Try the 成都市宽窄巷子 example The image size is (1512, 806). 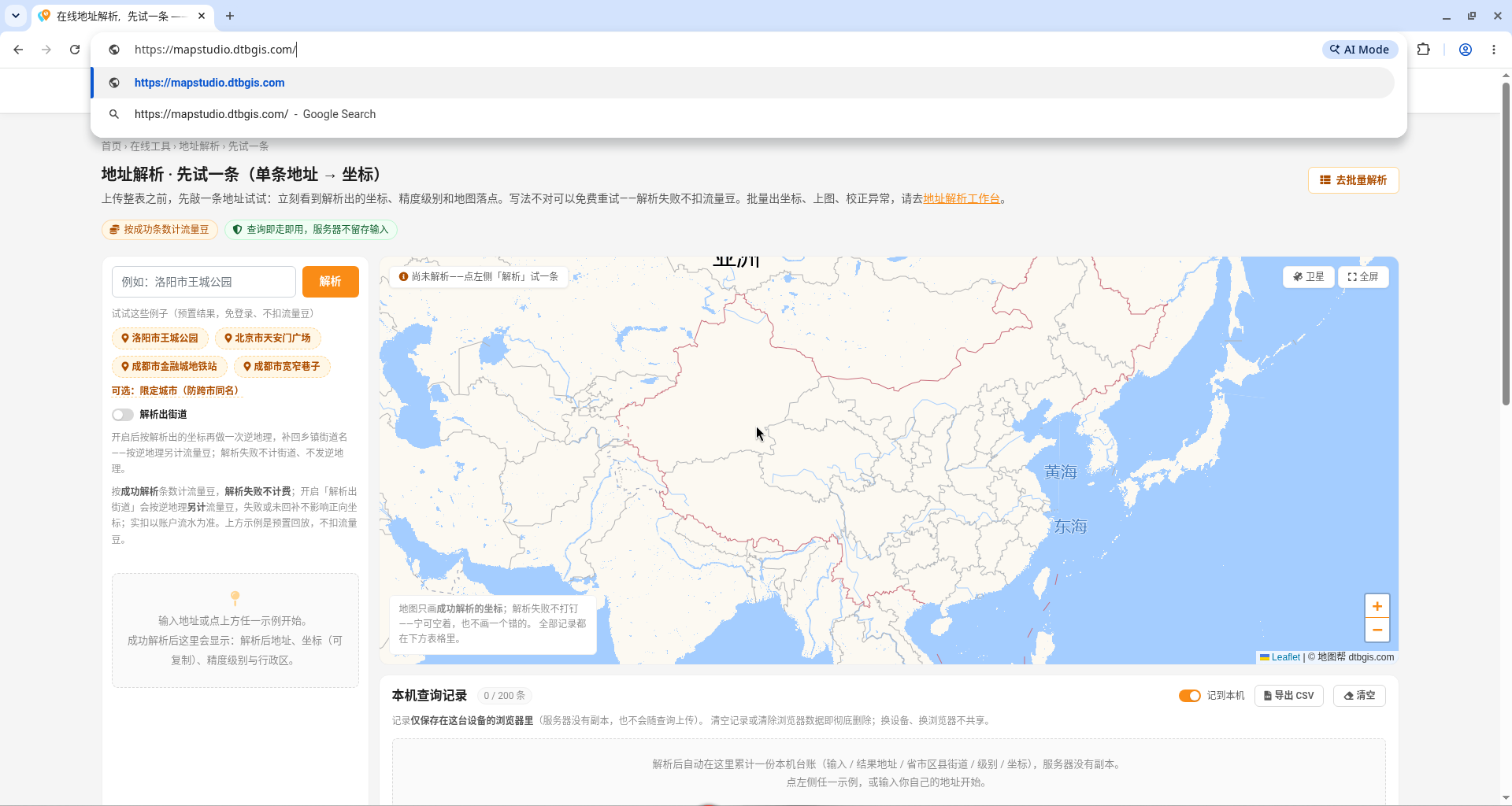pos(282,367)
